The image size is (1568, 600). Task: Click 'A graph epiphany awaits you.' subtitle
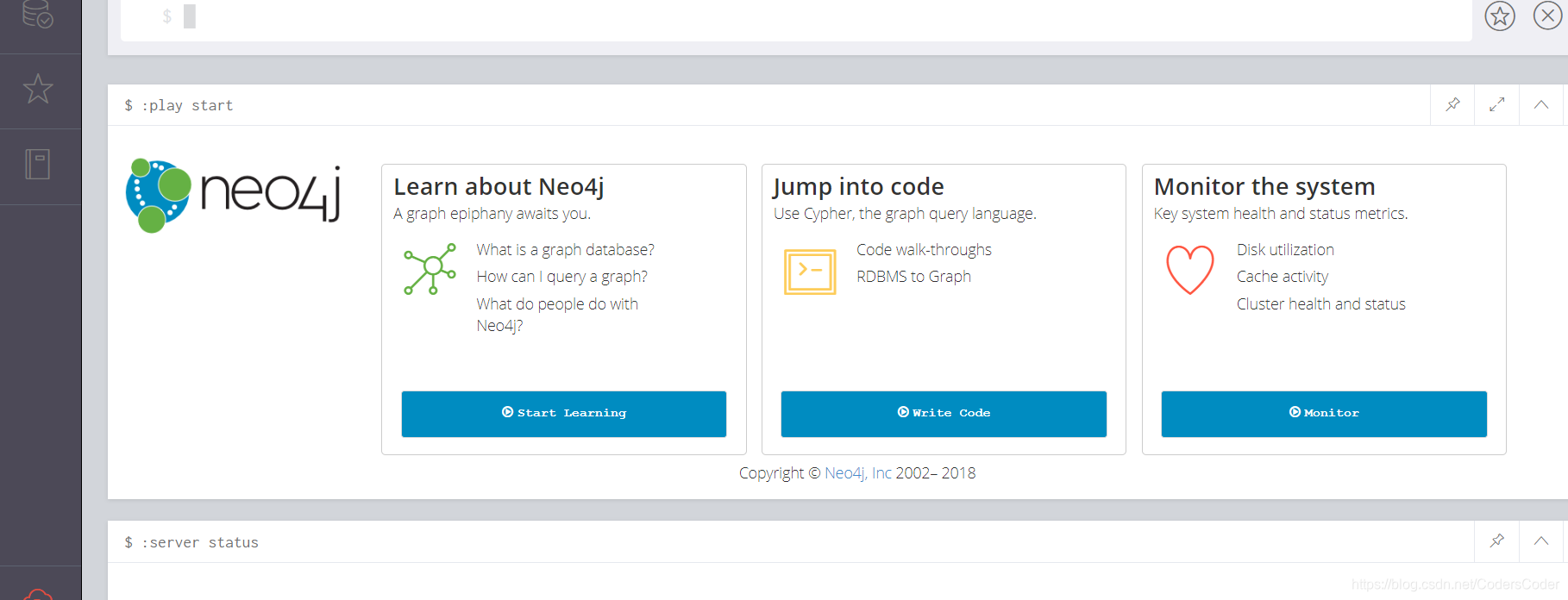[x=492, y=214]
